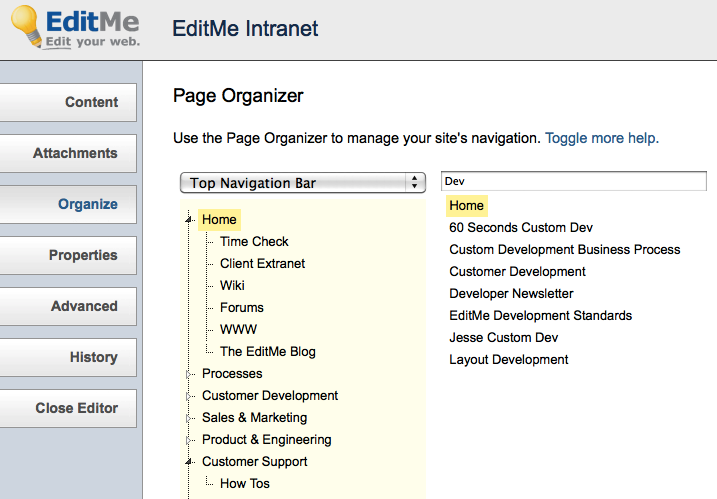
Task: Expand the Processes tree node
Action: (188, 374)
